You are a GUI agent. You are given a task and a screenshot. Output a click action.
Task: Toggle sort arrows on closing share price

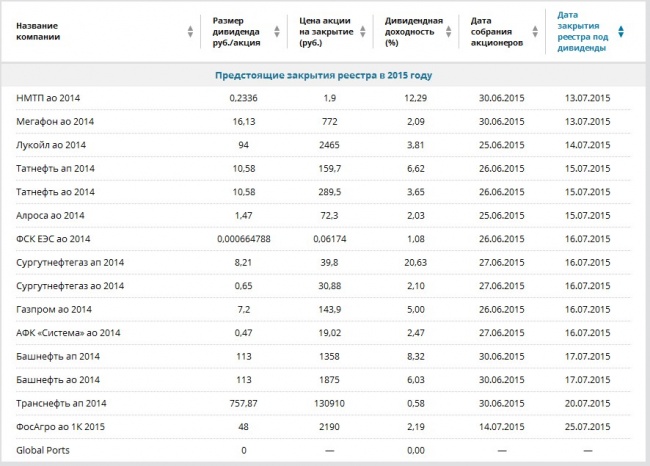[x=363, y=32]
